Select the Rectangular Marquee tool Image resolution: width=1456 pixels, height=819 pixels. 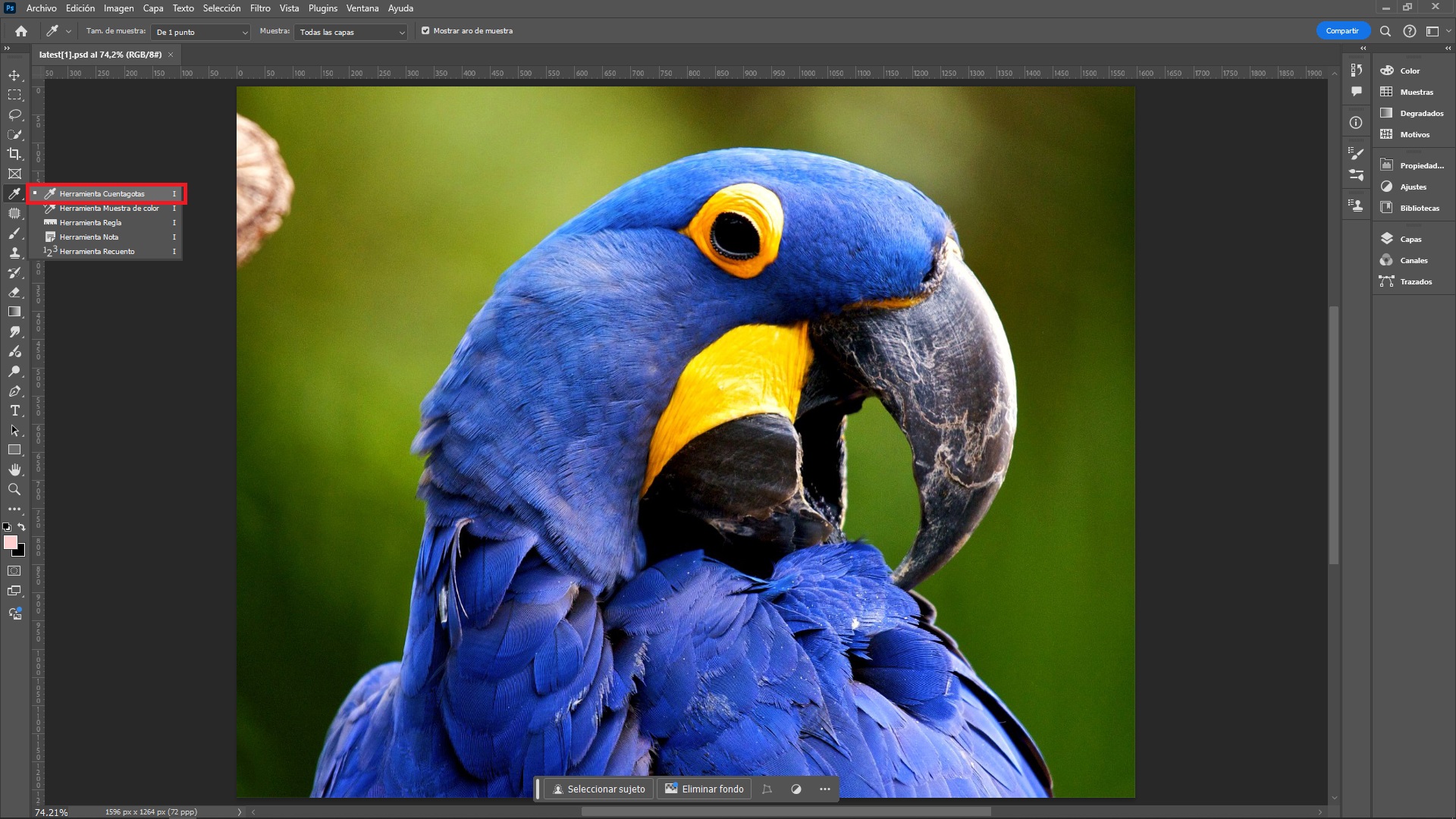[x=14, y=95]
